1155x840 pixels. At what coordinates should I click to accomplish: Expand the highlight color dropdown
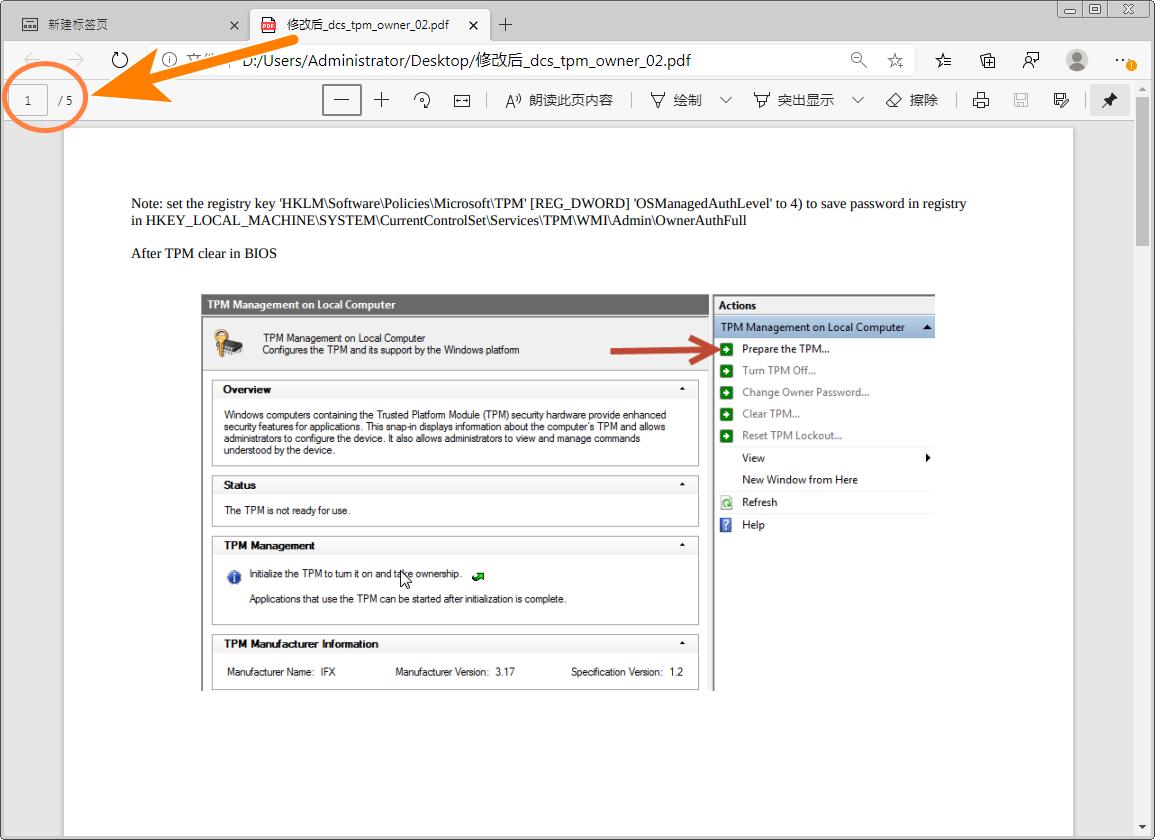click(x=857, y=100)
